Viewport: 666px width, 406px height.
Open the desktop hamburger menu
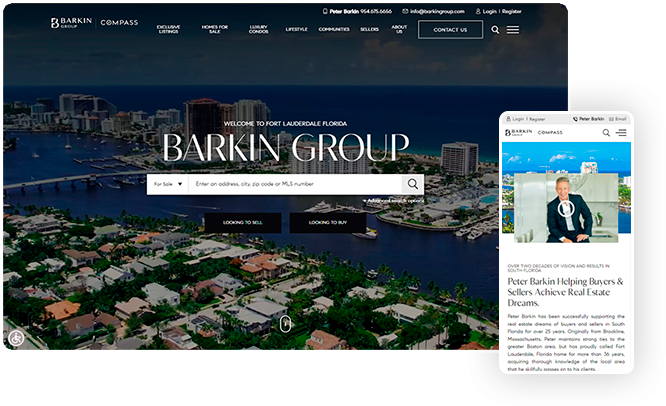[x=513, y=30]
